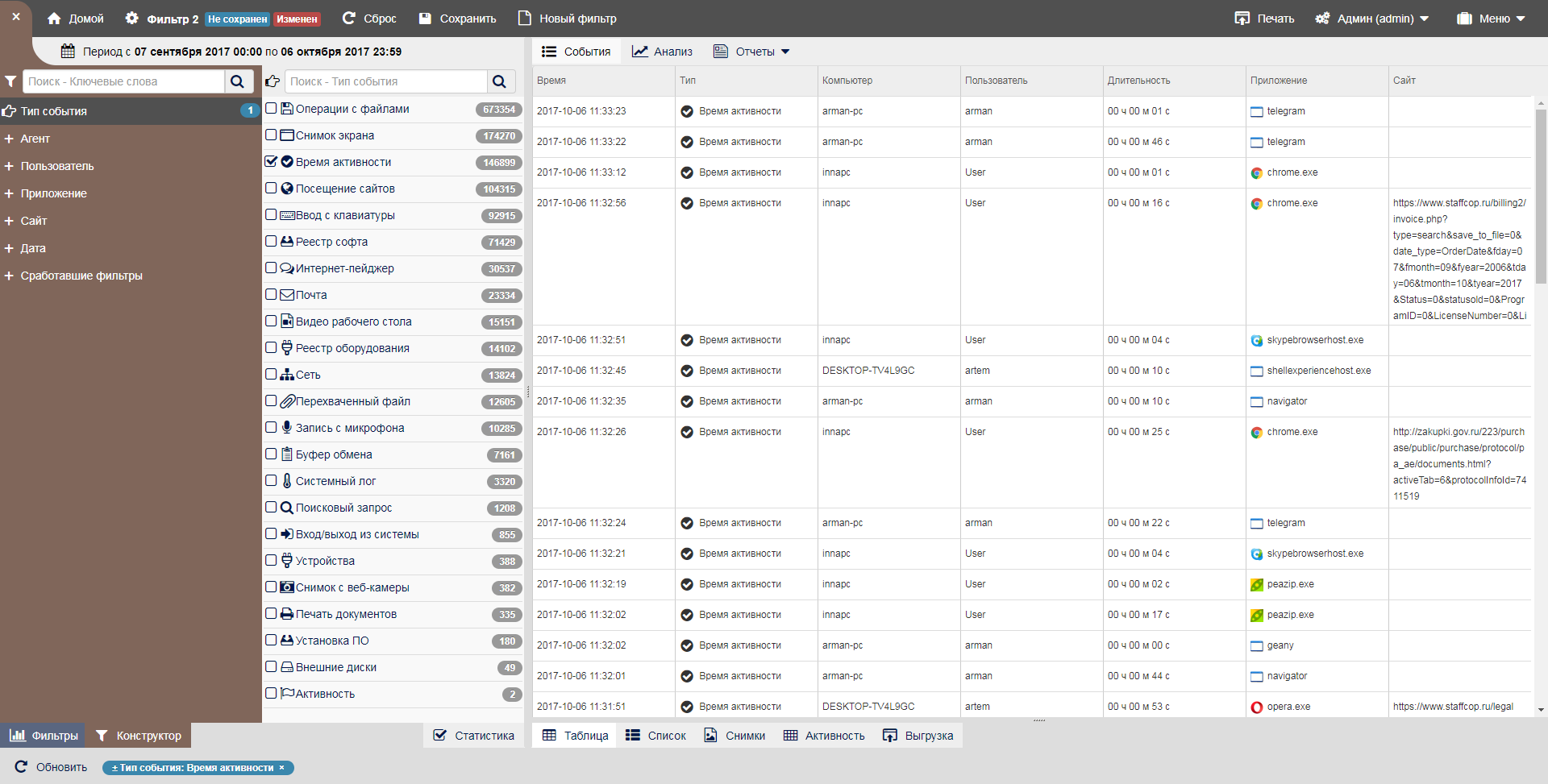Remove the Время активности filter tag with x

click(x=281, y=768)
